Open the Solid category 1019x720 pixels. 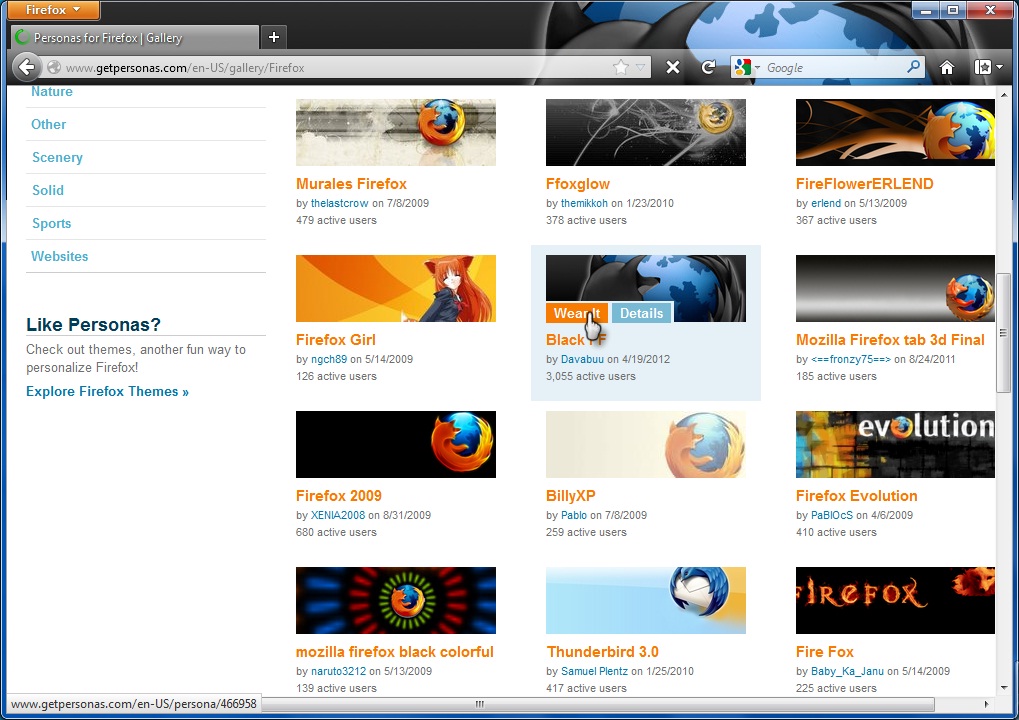[48, 190]
